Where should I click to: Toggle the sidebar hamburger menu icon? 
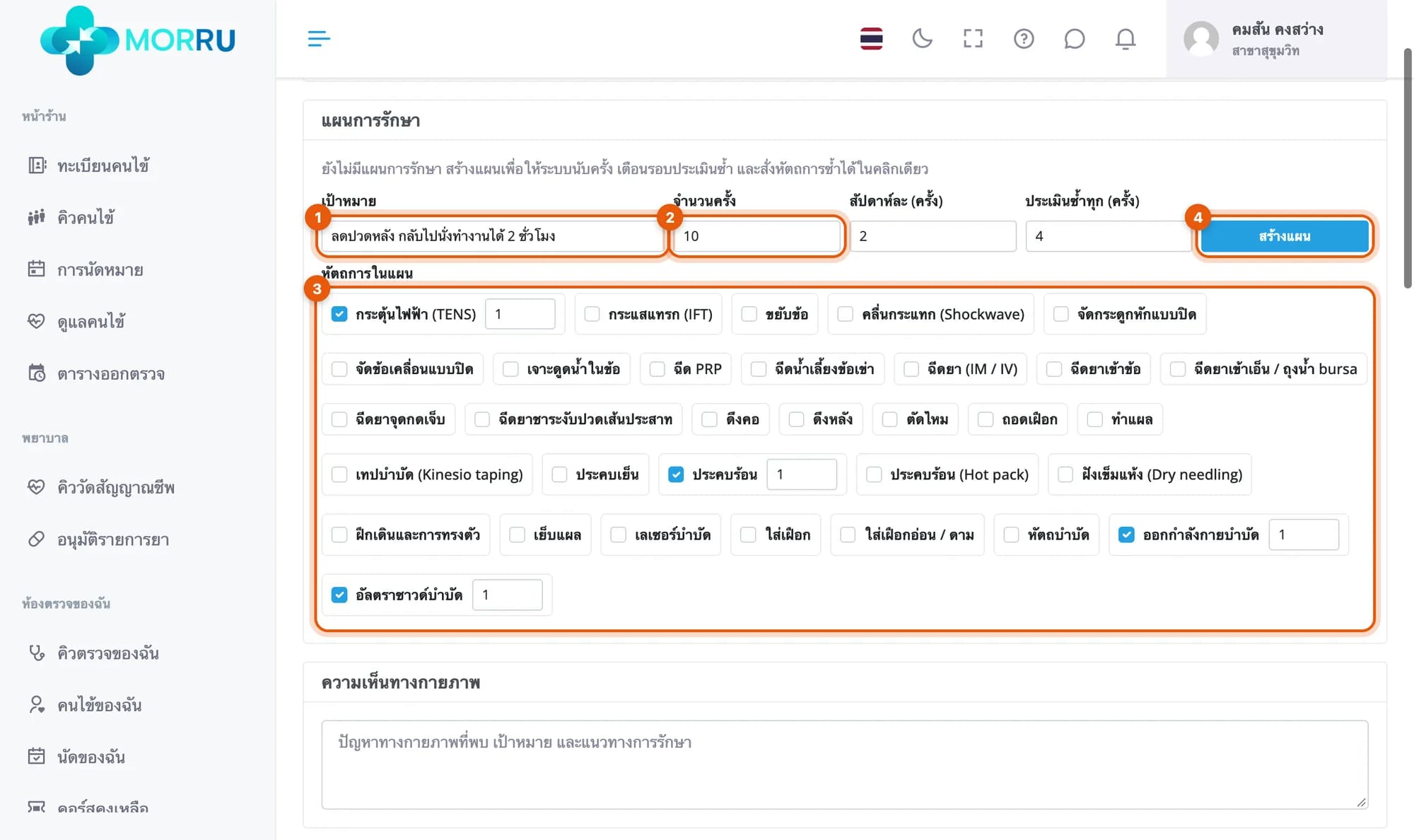319,38
